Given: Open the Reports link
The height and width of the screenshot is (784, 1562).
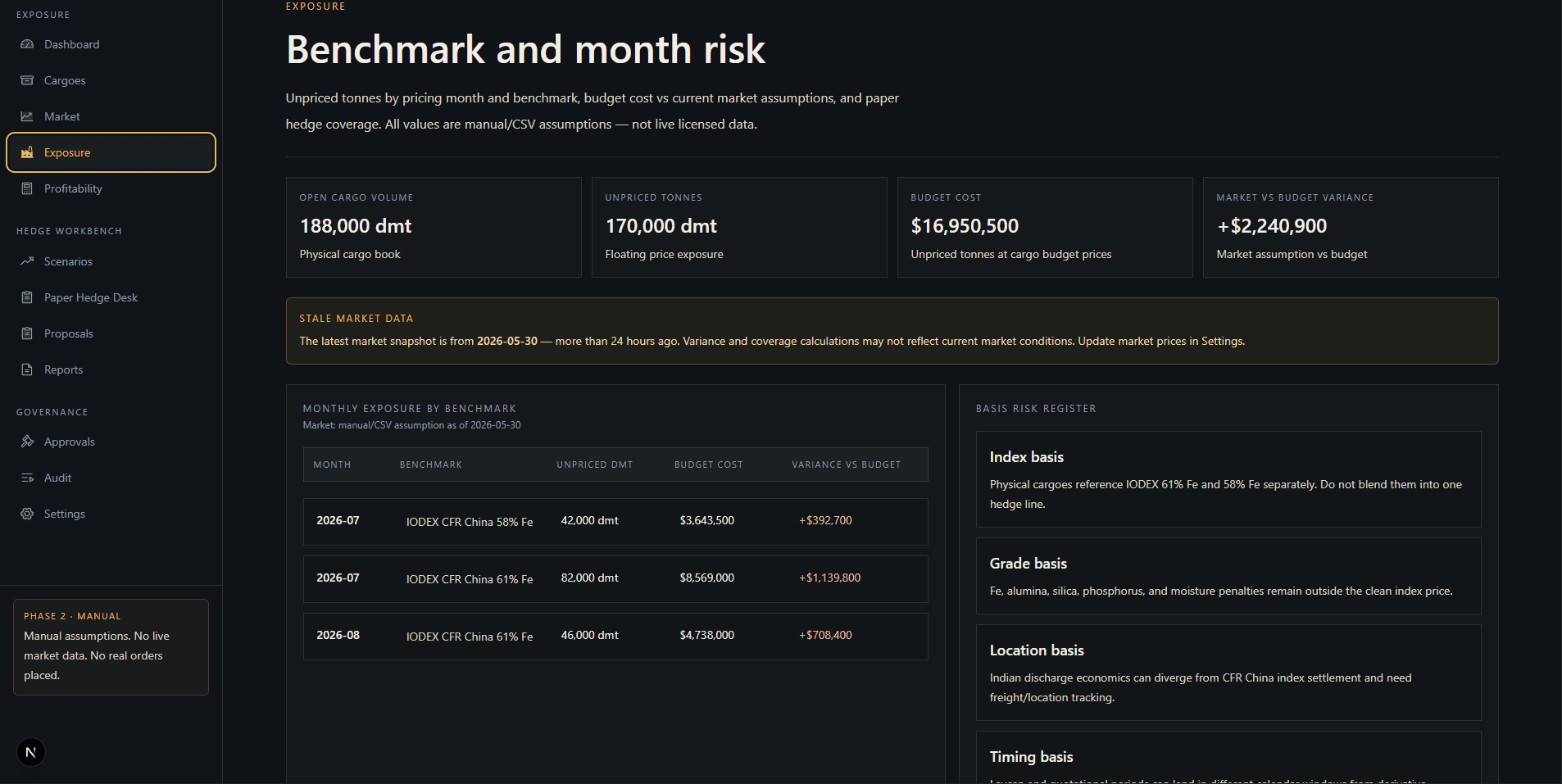Looking at the screenshot, I should tap(111, 369).
